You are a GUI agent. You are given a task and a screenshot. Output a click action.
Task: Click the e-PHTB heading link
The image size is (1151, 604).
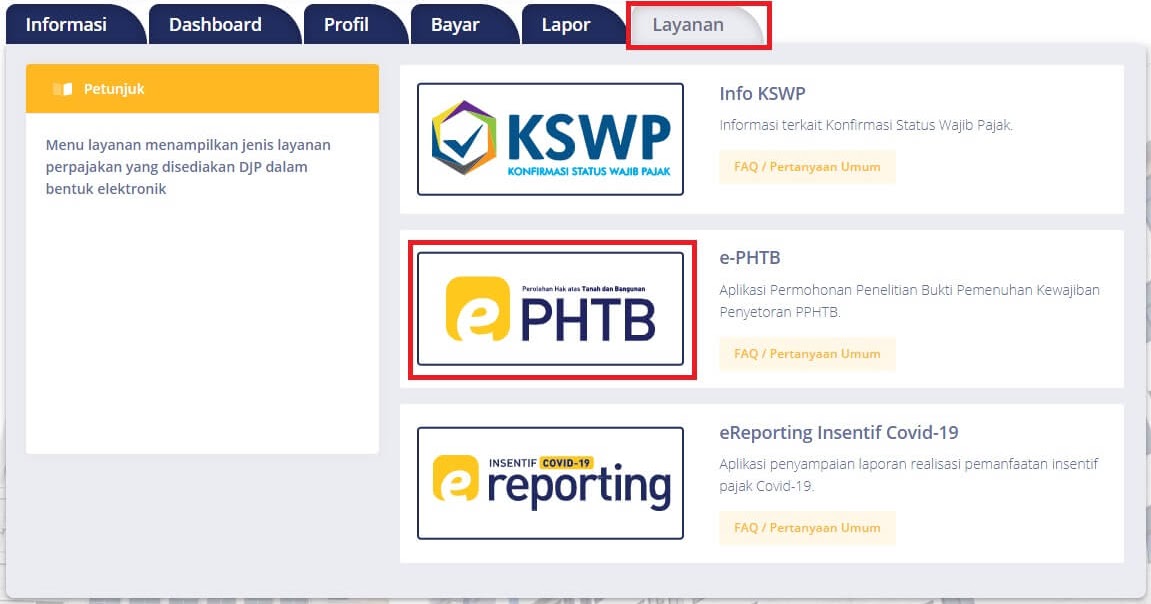[750, 257]
